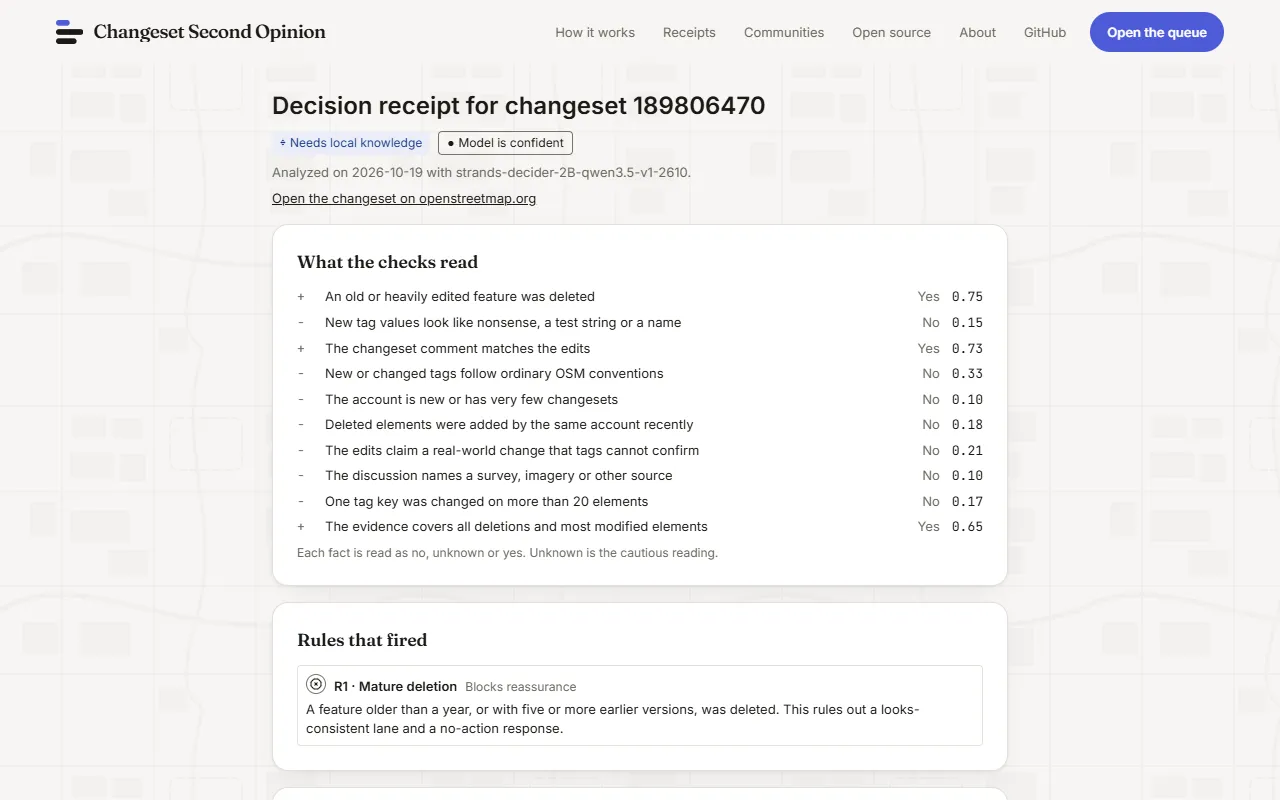
Task: Click the What the checks read heading
Action: [x=387, y=262]
